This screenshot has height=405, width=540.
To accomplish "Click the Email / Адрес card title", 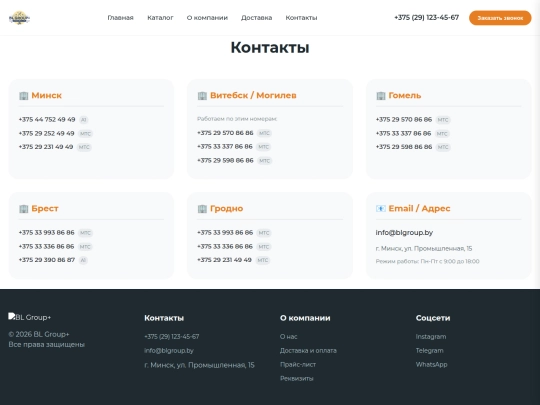I will click(419, 208).
